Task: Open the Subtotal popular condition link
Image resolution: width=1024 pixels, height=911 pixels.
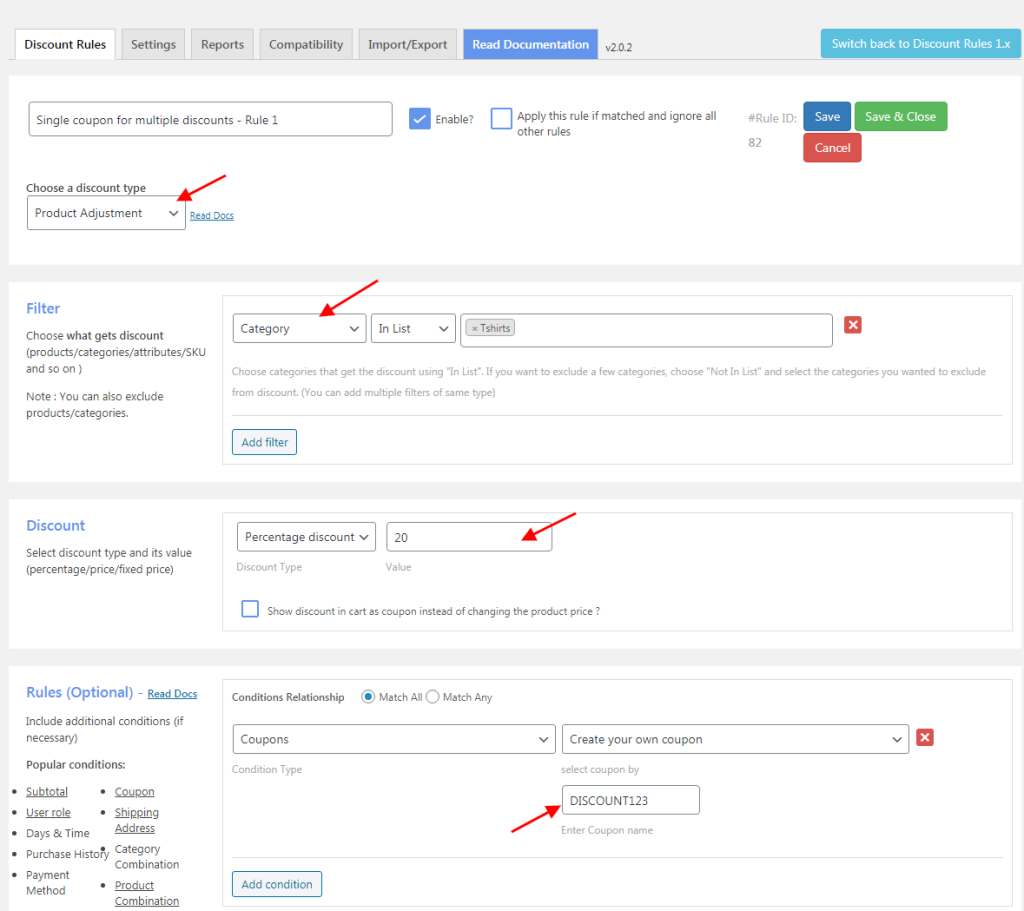Action: pyautogui.click(x=47, y=792)
